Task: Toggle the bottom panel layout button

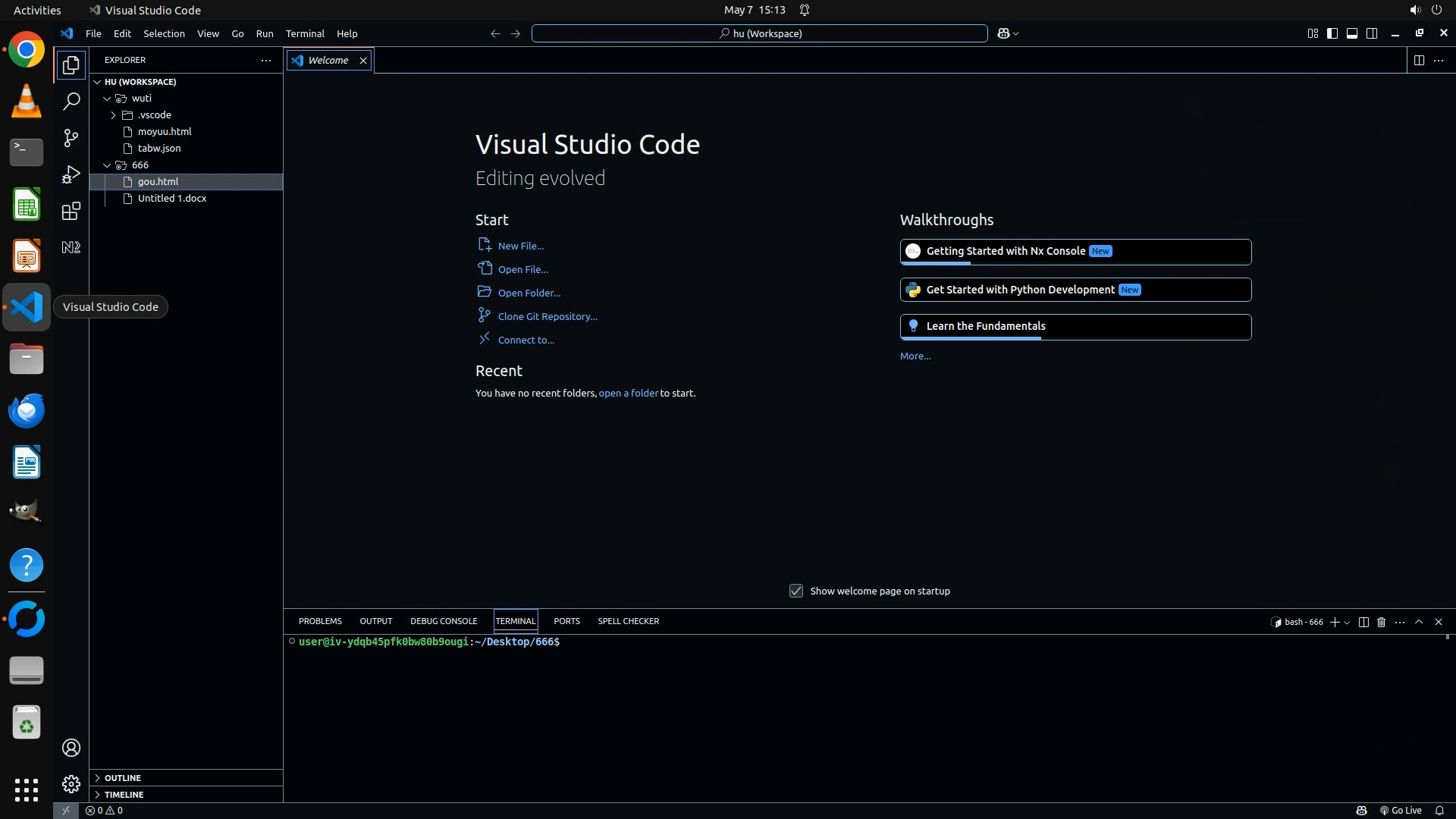Action: click(1351, 33)
